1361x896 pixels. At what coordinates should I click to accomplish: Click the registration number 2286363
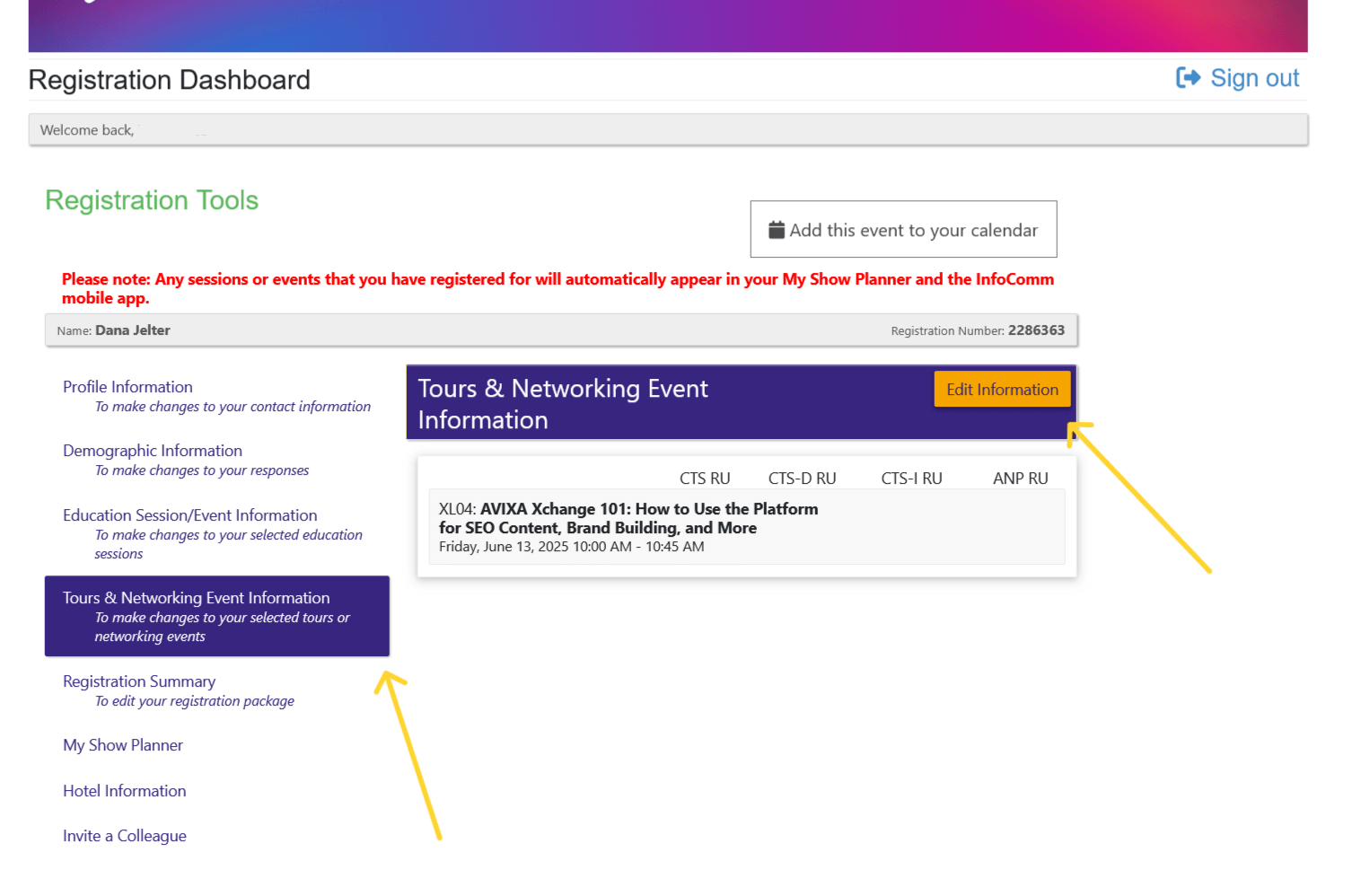pos(1036,330)
